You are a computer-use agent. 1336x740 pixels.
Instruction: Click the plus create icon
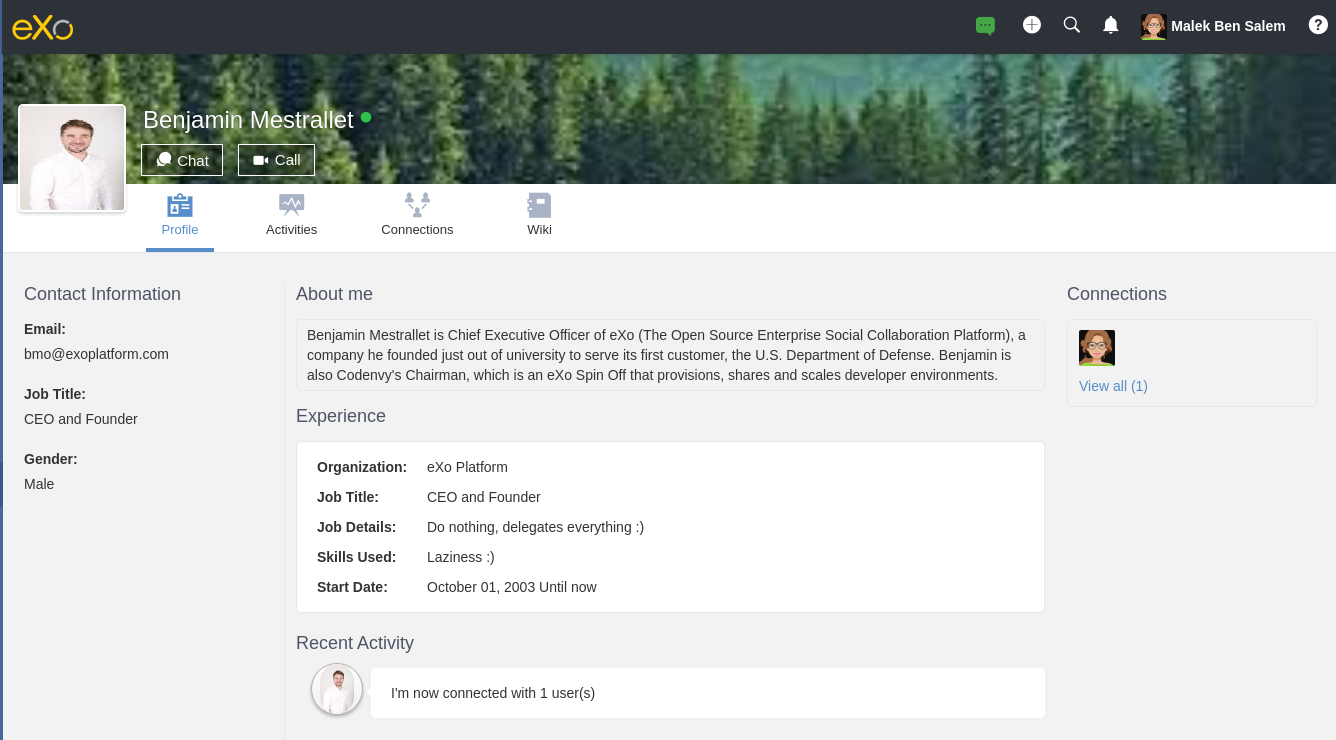pos(1032,25)
